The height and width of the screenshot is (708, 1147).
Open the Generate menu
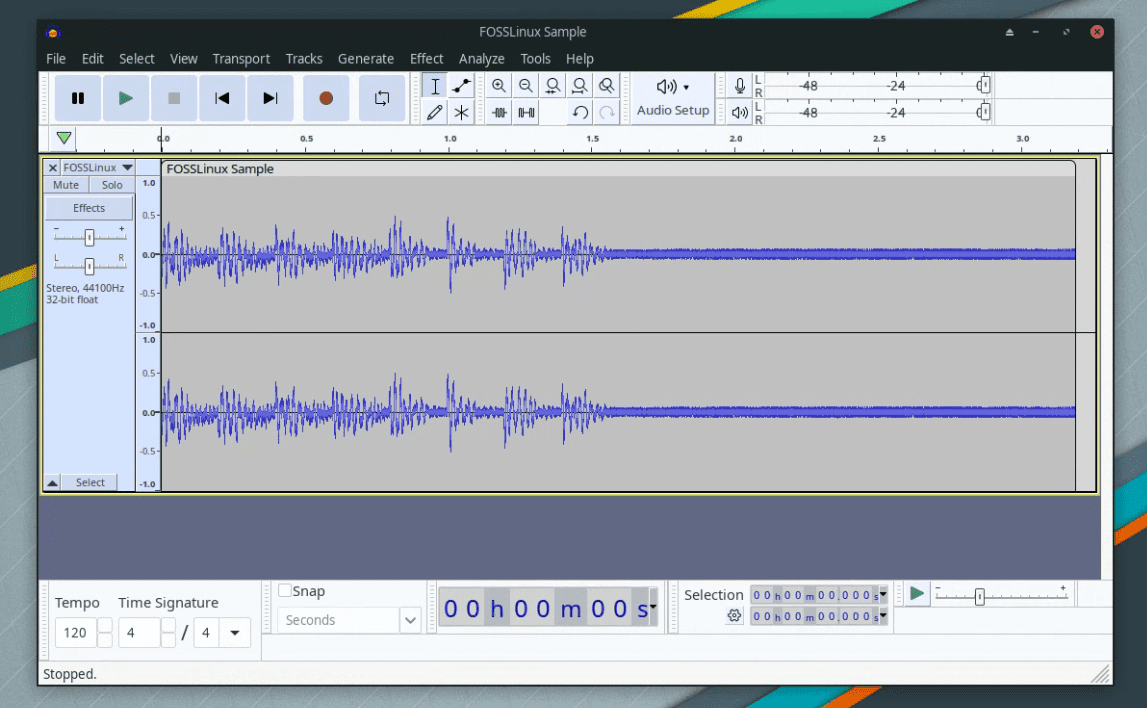tap(366, 59)
